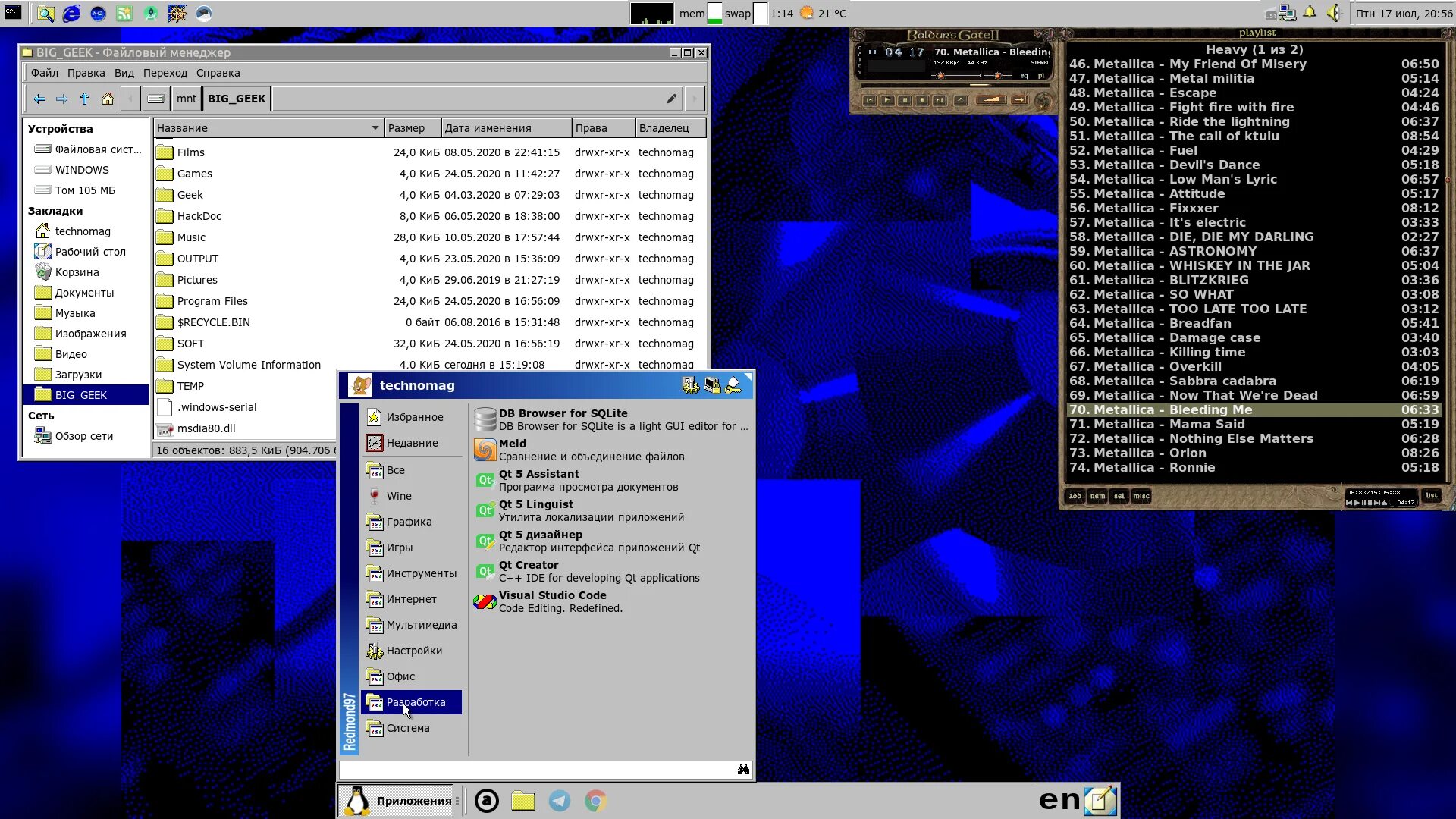Open the Games folder

pos(194,173)
